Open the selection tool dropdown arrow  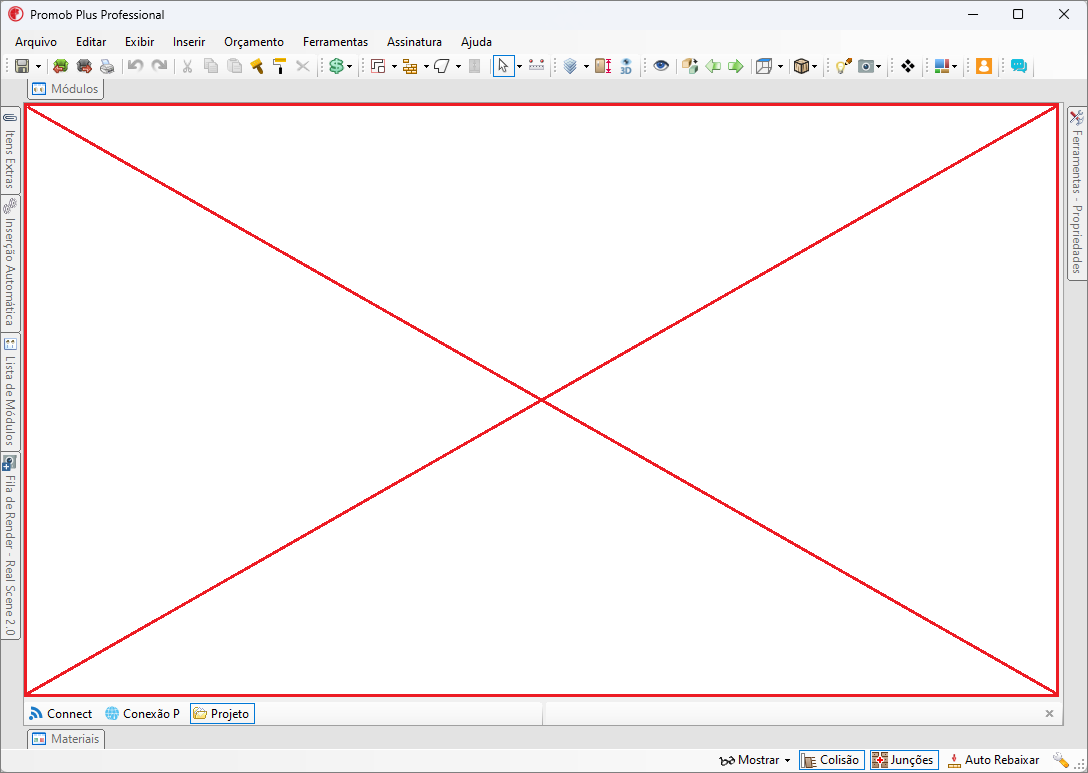click(x=519, y=67)
